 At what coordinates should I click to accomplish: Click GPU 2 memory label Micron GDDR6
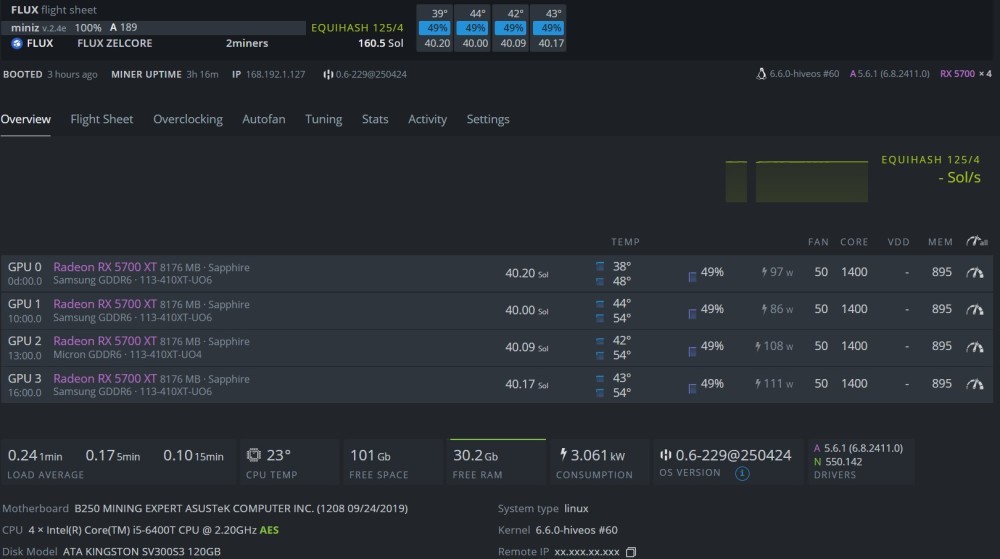point(88,354)
